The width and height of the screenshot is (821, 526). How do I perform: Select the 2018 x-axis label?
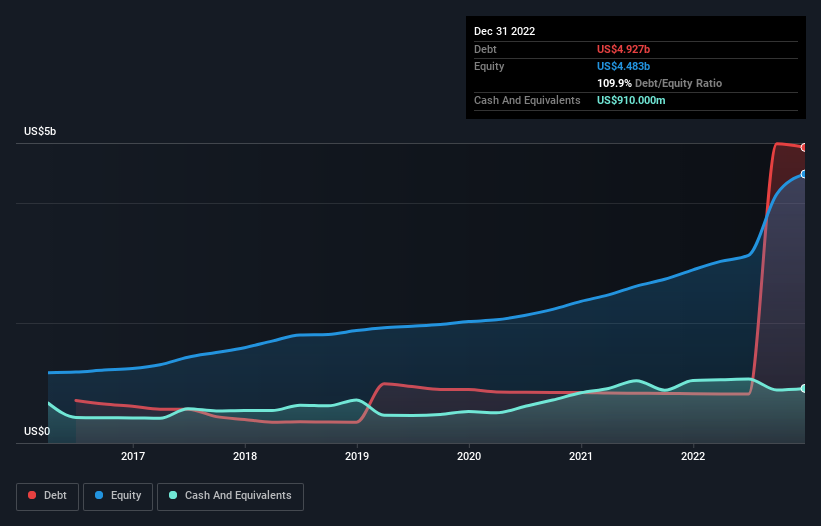245,456
